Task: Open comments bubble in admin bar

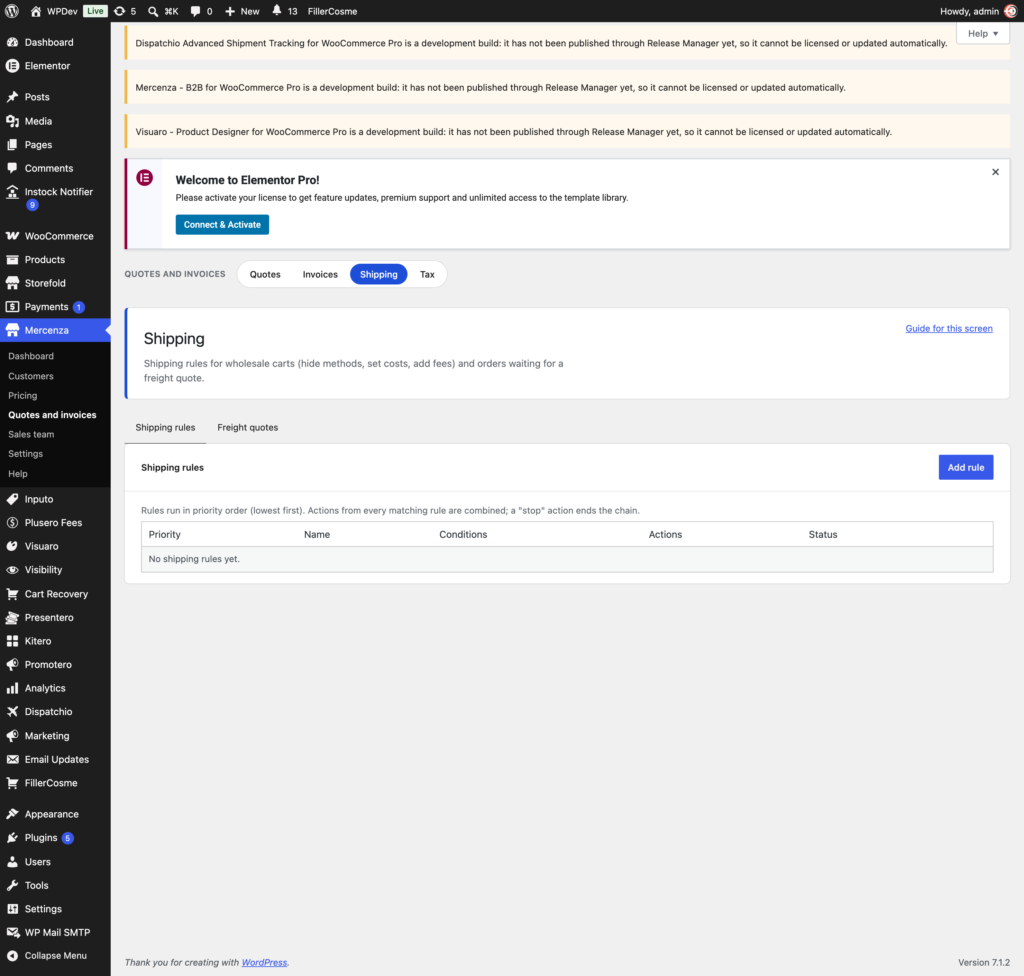Action: [195, 11]
